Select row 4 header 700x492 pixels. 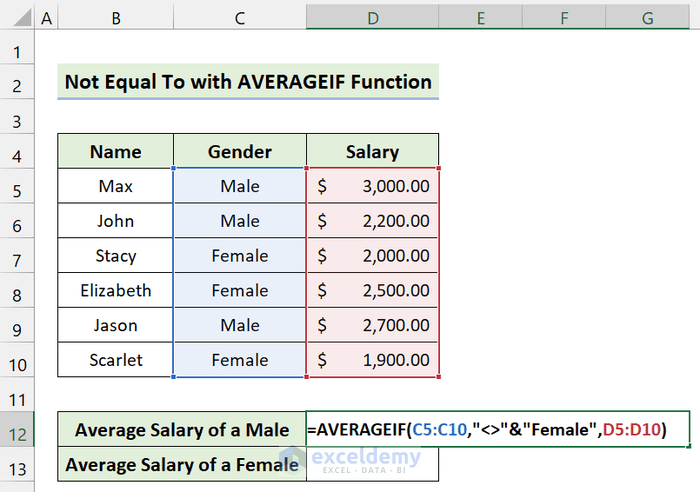17,151
